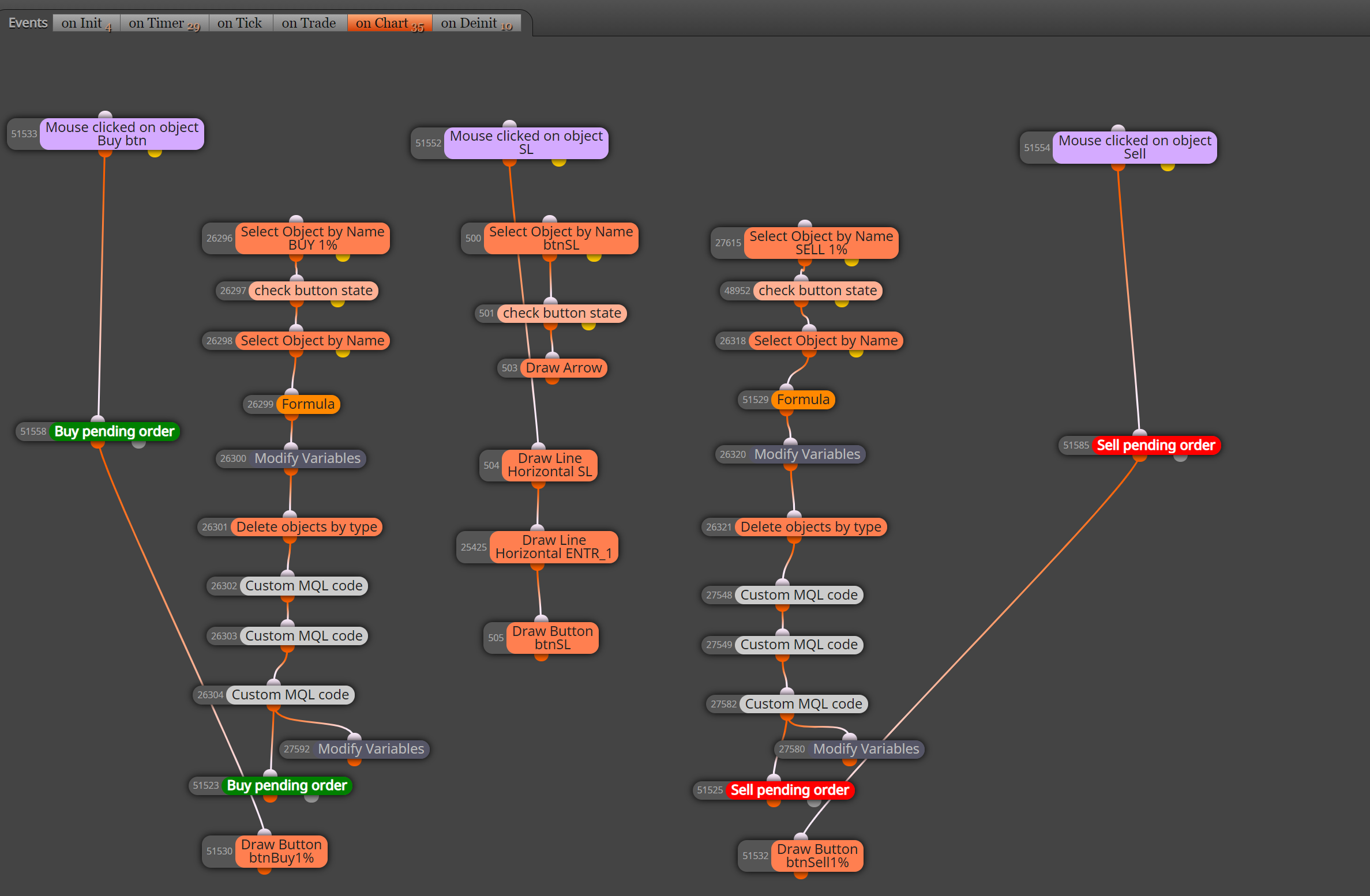Select Sell pending order block 51585
Viewport: 1370px width, 896px height.
coord(1157,445)
